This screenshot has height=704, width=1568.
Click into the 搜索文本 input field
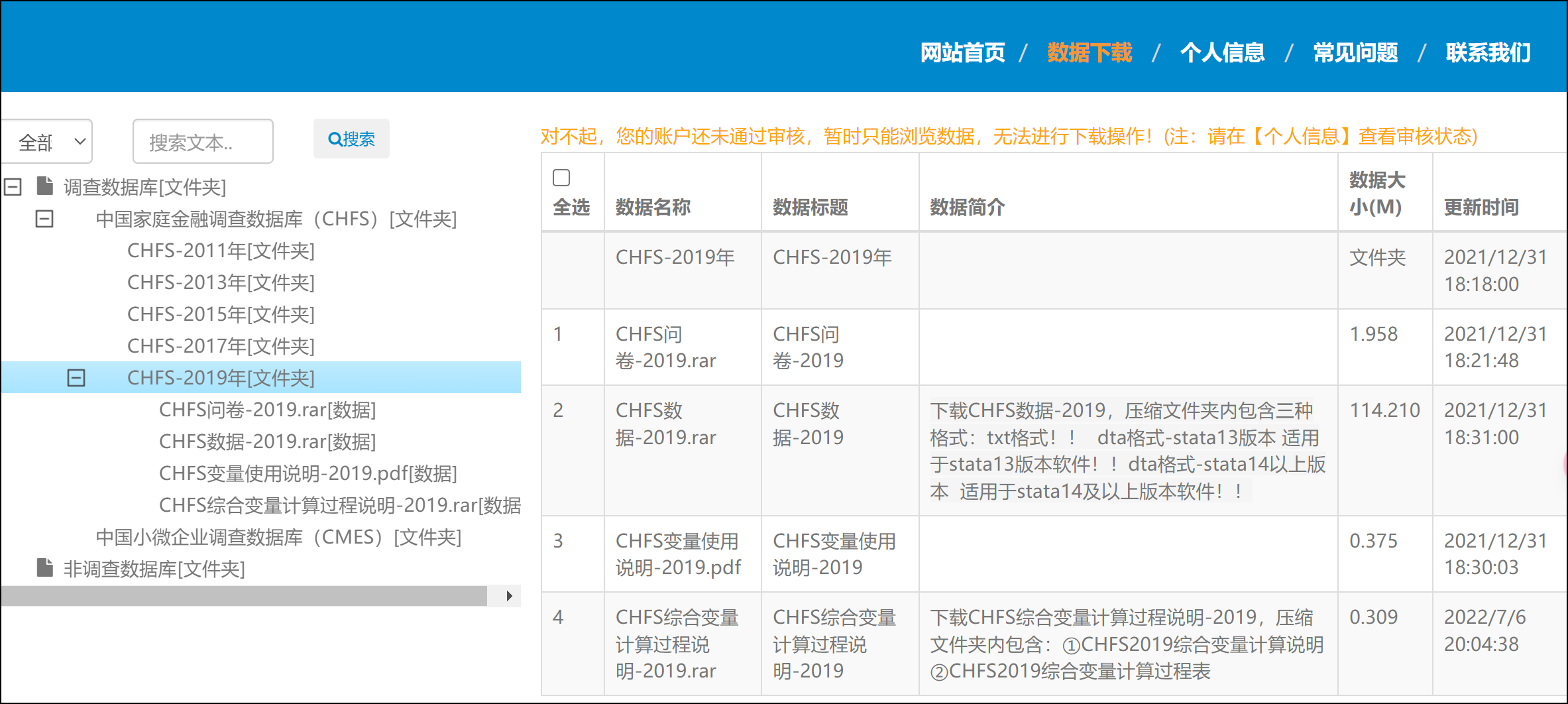(x=203, y=142)
